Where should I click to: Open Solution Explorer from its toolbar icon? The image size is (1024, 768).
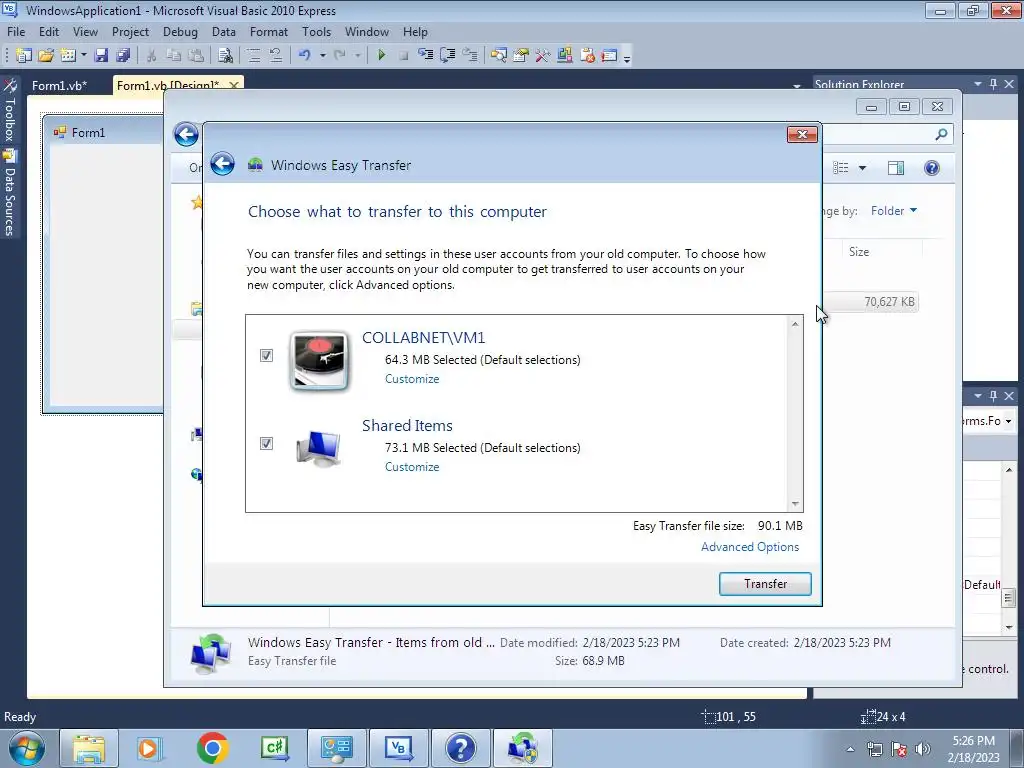[x=499, y=56]
